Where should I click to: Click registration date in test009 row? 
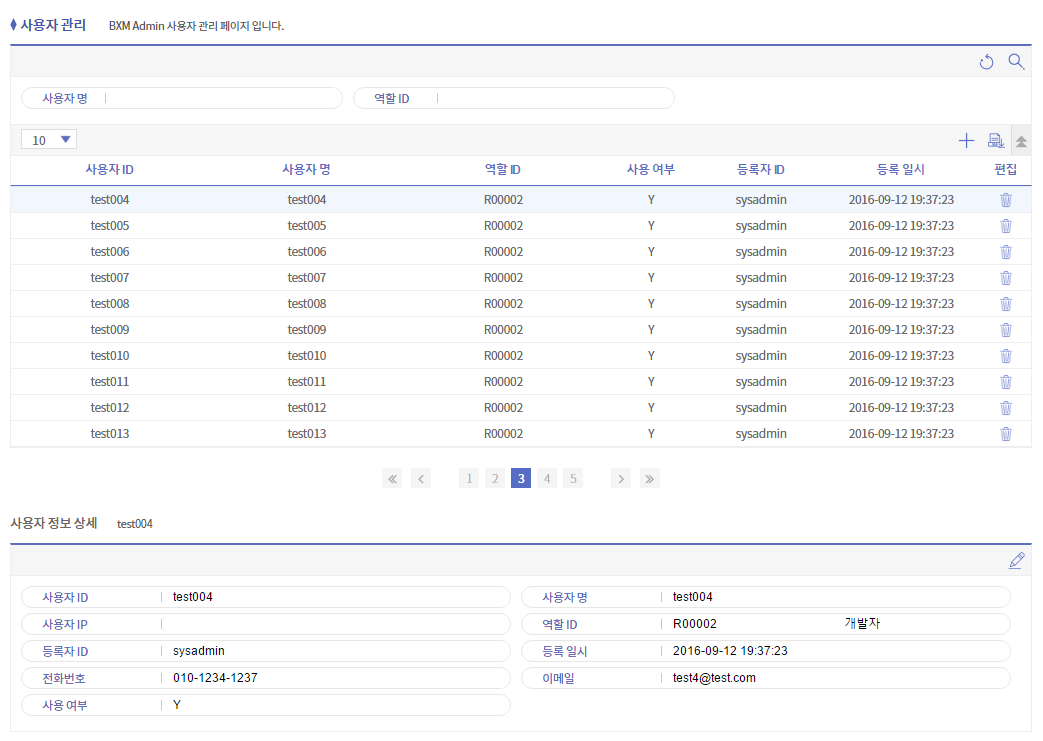point(901,329)
